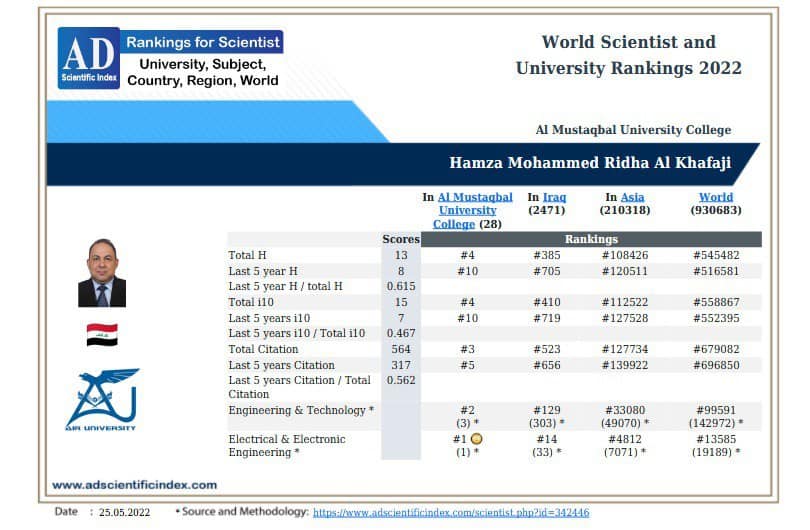Viewport: 810px width, 530px height.
Task: Click the date 25.05.2022 text
Action: [x=124, y=512]
